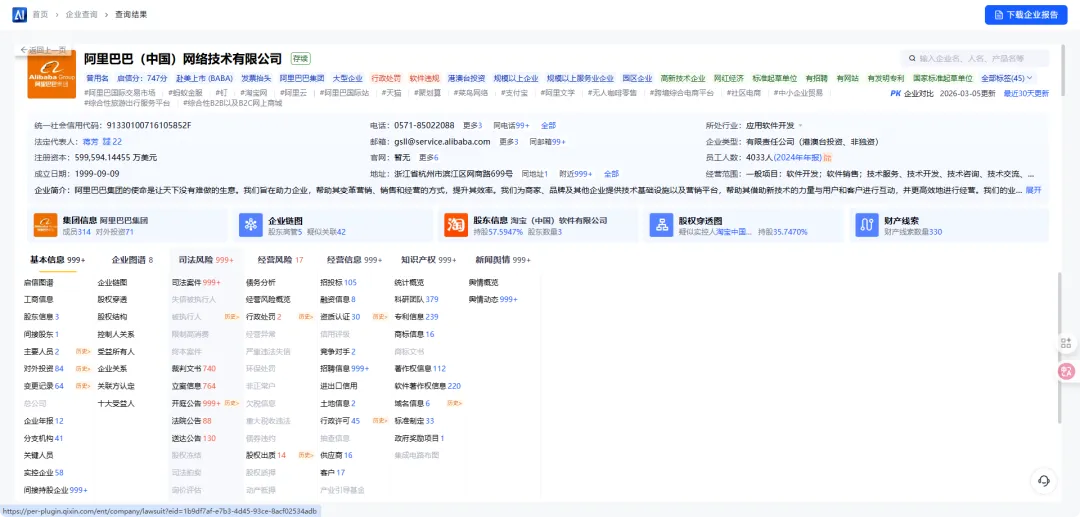
Task: Select the 新闻舆情 tab
Action: (x=503, y=260)
